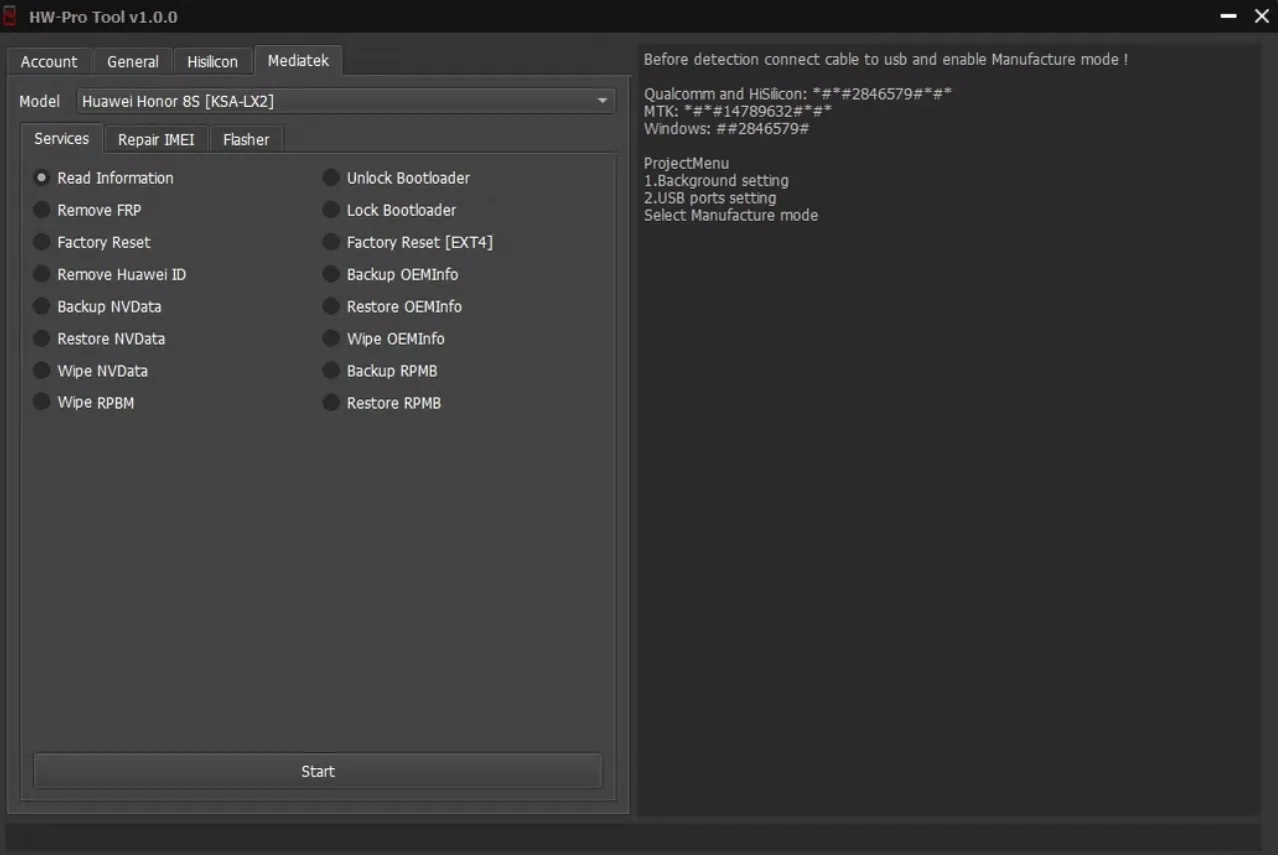This screenshot has height=855, width=1278.
Task: Click the 'Before detection connect cable' message
Action: [886, 60]
